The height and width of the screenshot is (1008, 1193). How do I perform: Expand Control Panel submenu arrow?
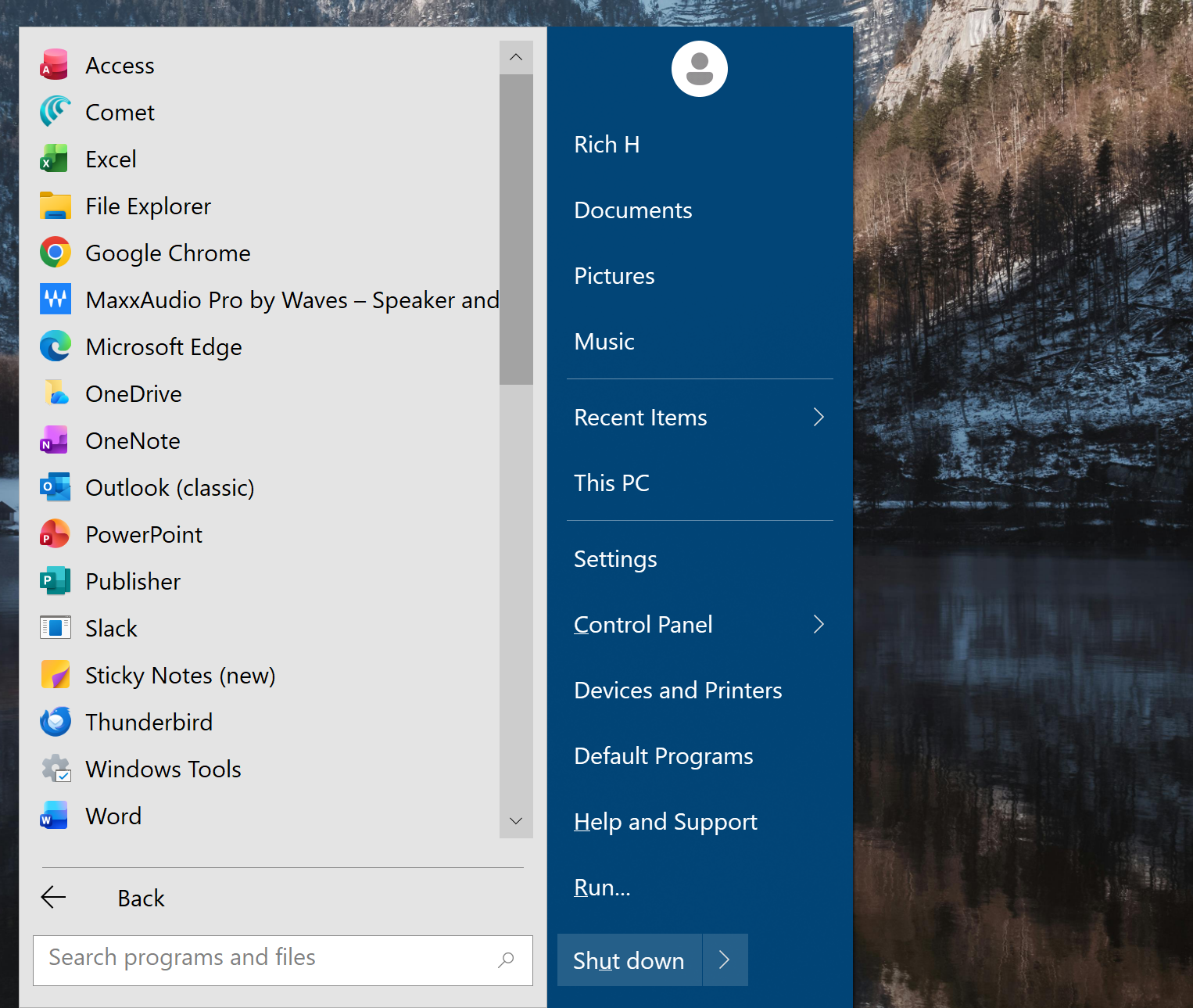pos(819,625)
